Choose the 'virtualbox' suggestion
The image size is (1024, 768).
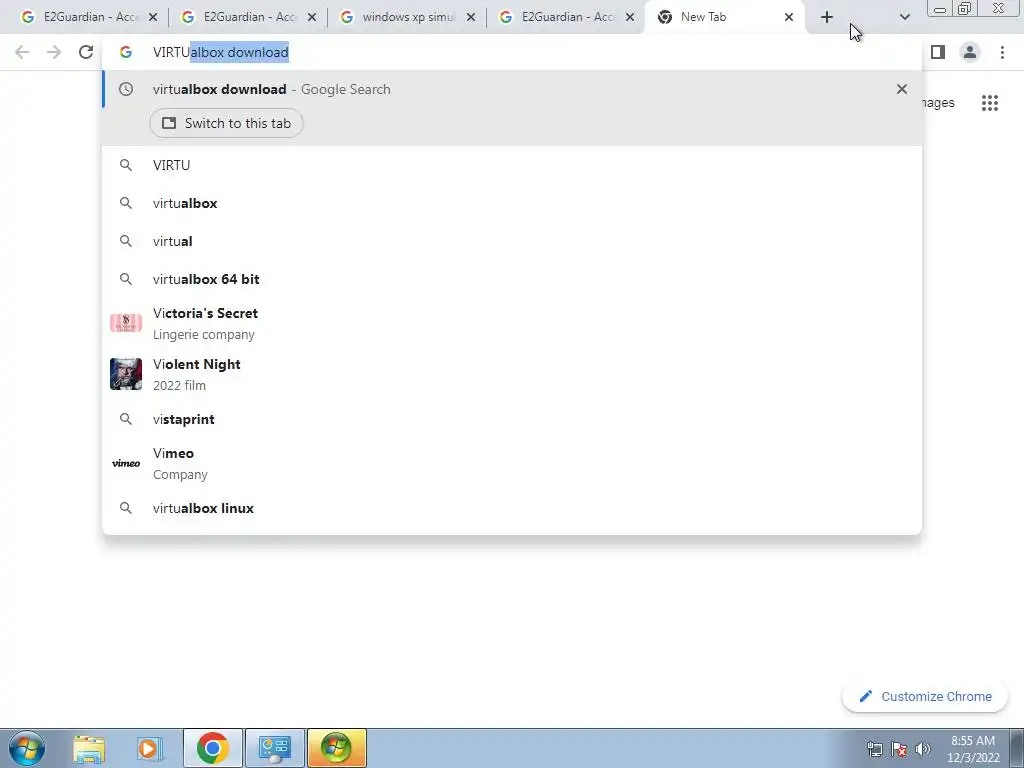click(x=512, y=203)
